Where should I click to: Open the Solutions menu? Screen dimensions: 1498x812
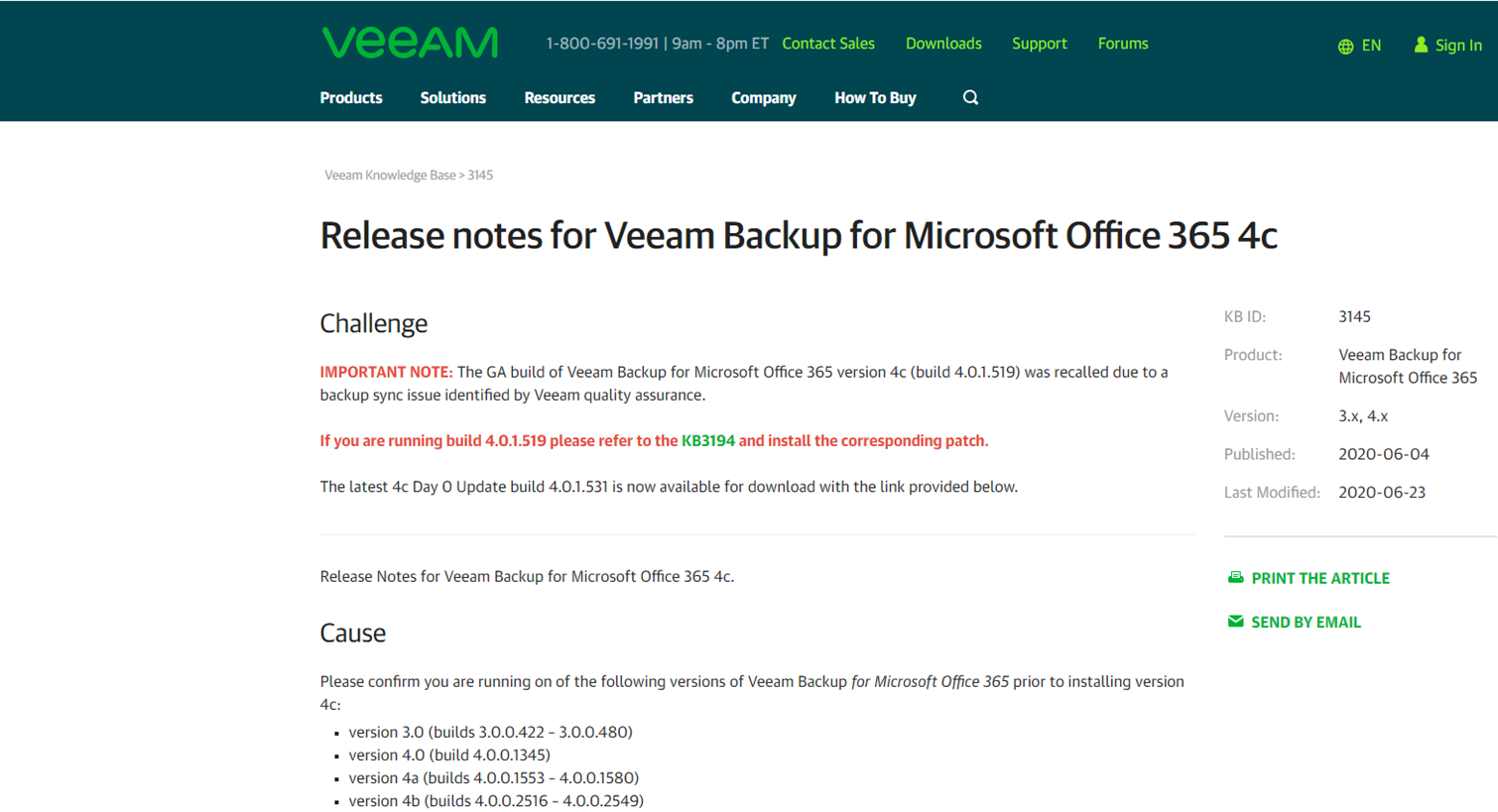point(452,97)
